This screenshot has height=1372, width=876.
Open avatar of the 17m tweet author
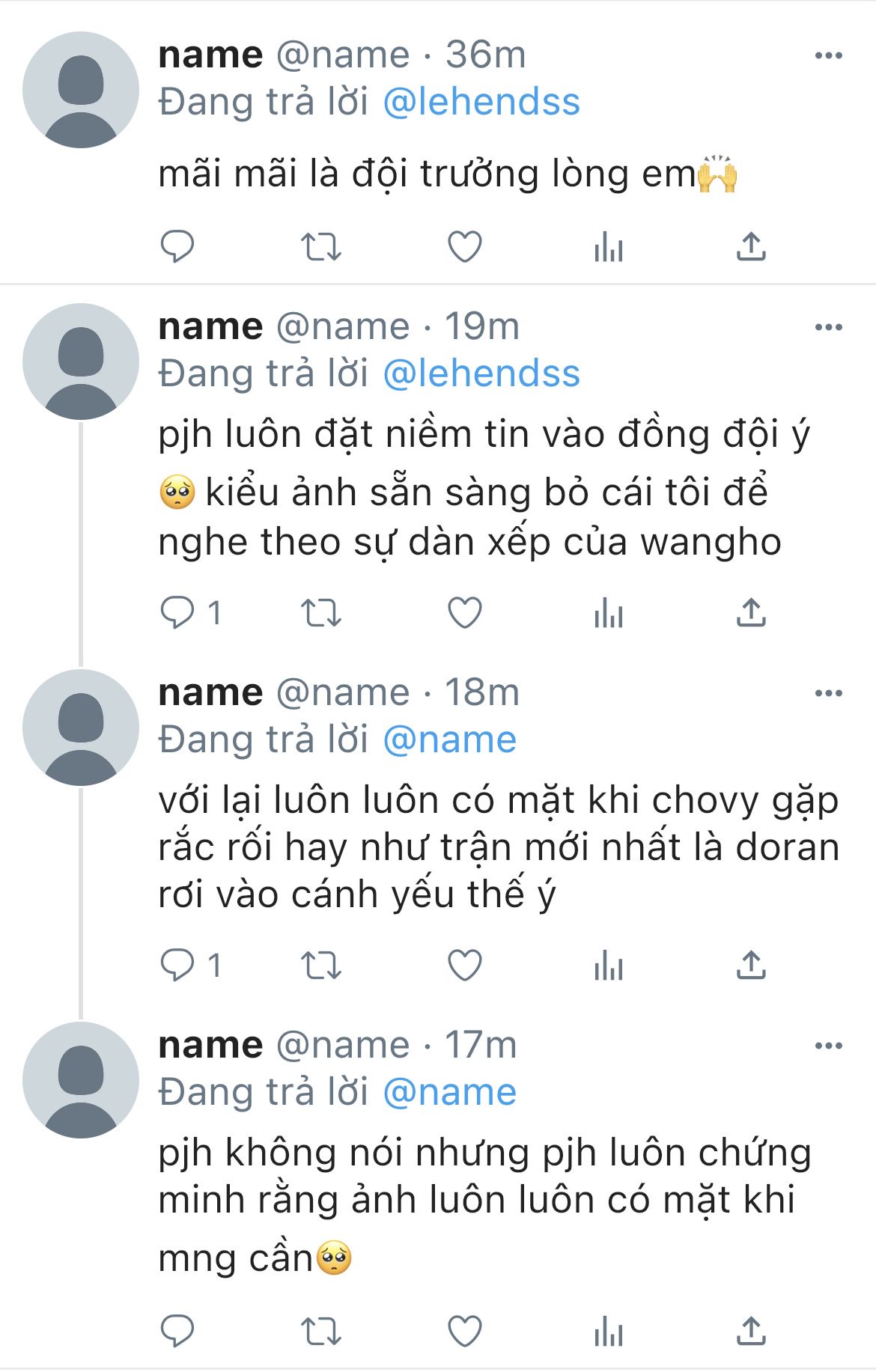click(81, 1080)
